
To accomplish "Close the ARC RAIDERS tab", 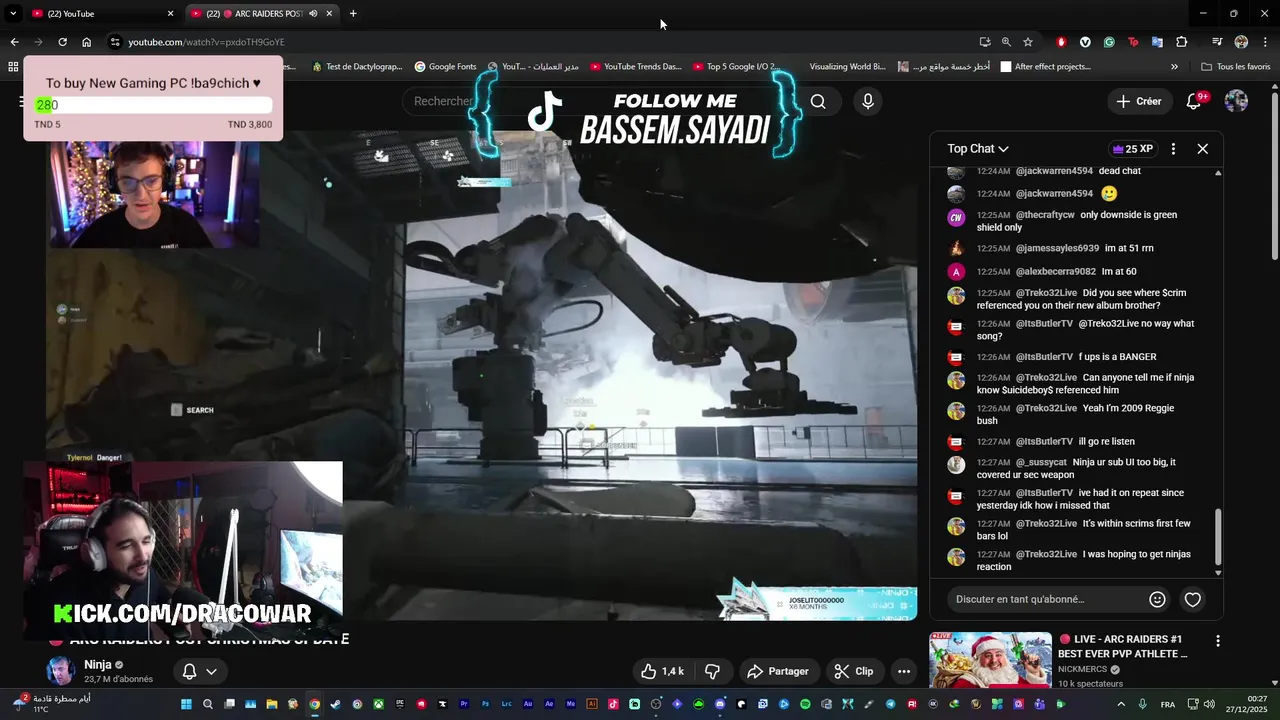I will (x=329, y=14).
